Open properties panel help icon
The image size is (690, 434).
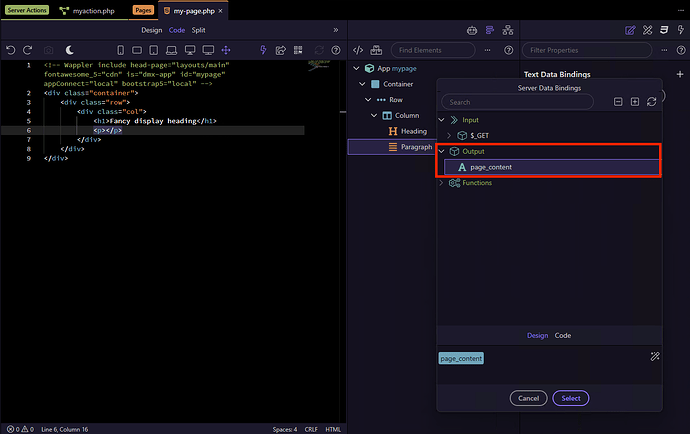681,50
